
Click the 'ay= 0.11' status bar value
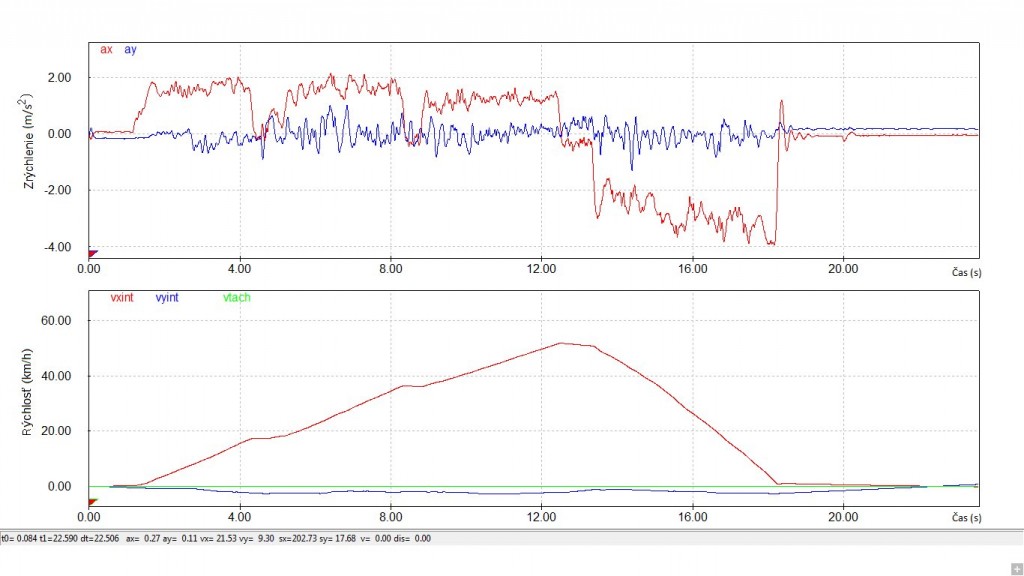(x=180, y=539)
